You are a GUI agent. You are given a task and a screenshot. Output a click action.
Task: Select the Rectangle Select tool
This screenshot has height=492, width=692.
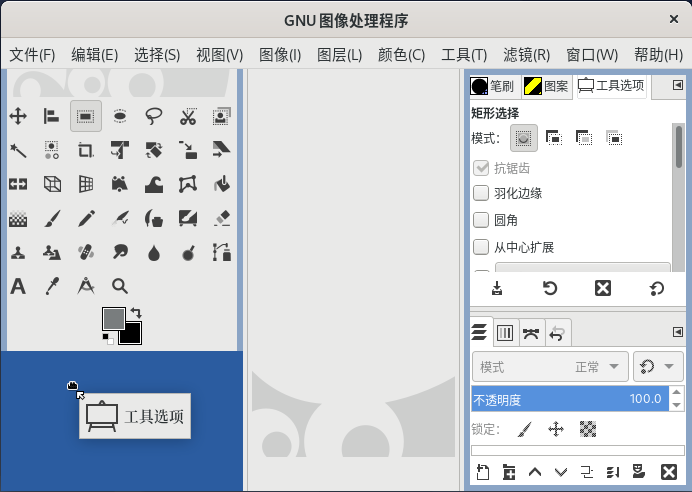[x=86, y=116]
